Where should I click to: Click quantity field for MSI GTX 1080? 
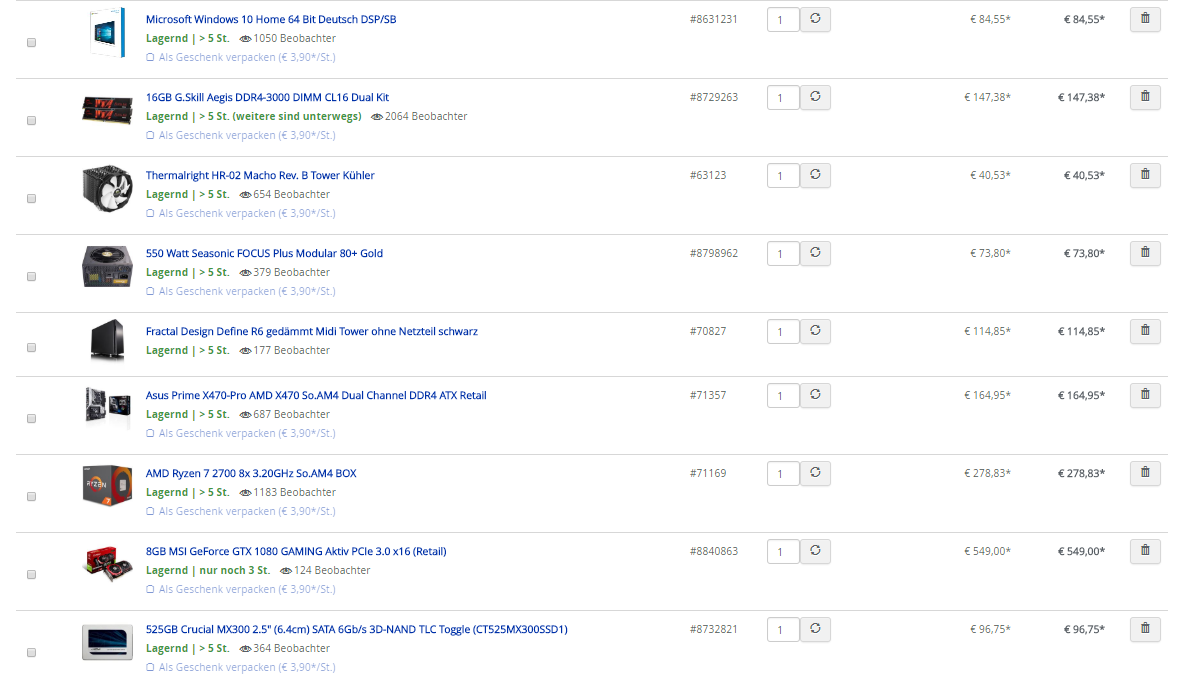782,551
